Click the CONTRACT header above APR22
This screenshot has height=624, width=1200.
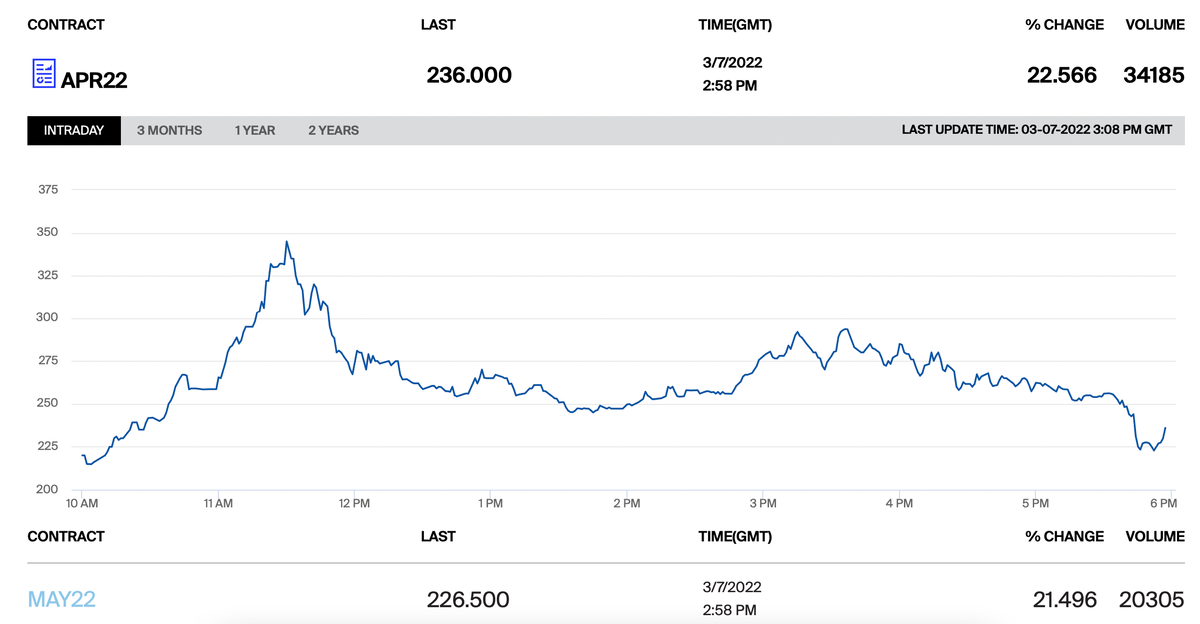(x=66, y=24)
